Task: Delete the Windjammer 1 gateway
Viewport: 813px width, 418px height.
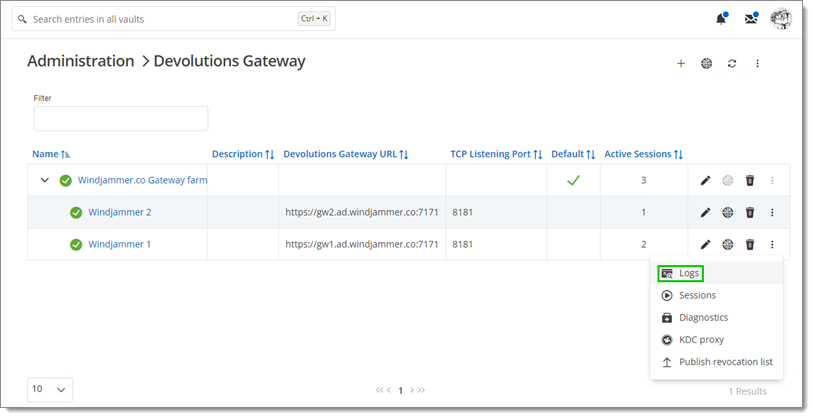Action: pyautogui.click(x=750, y=244)
